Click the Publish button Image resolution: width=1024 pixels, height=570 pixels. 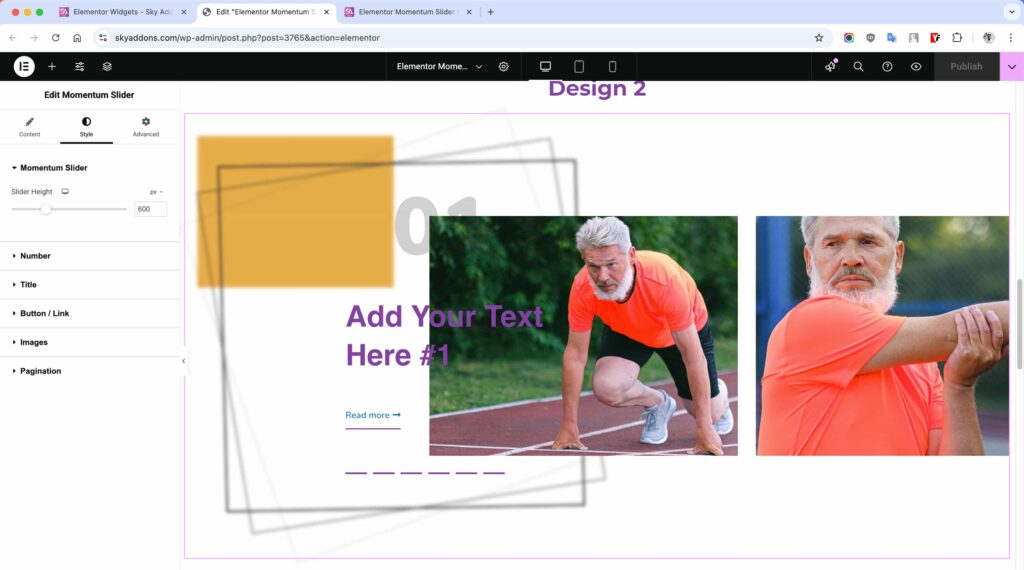point(967,66)
